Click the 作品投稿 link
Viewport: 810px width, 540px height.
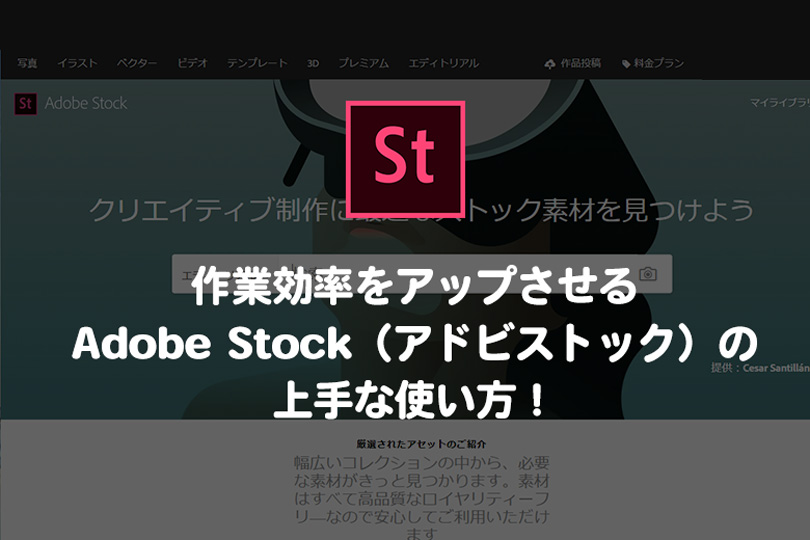pyautogui.click(x=581, y=63)
